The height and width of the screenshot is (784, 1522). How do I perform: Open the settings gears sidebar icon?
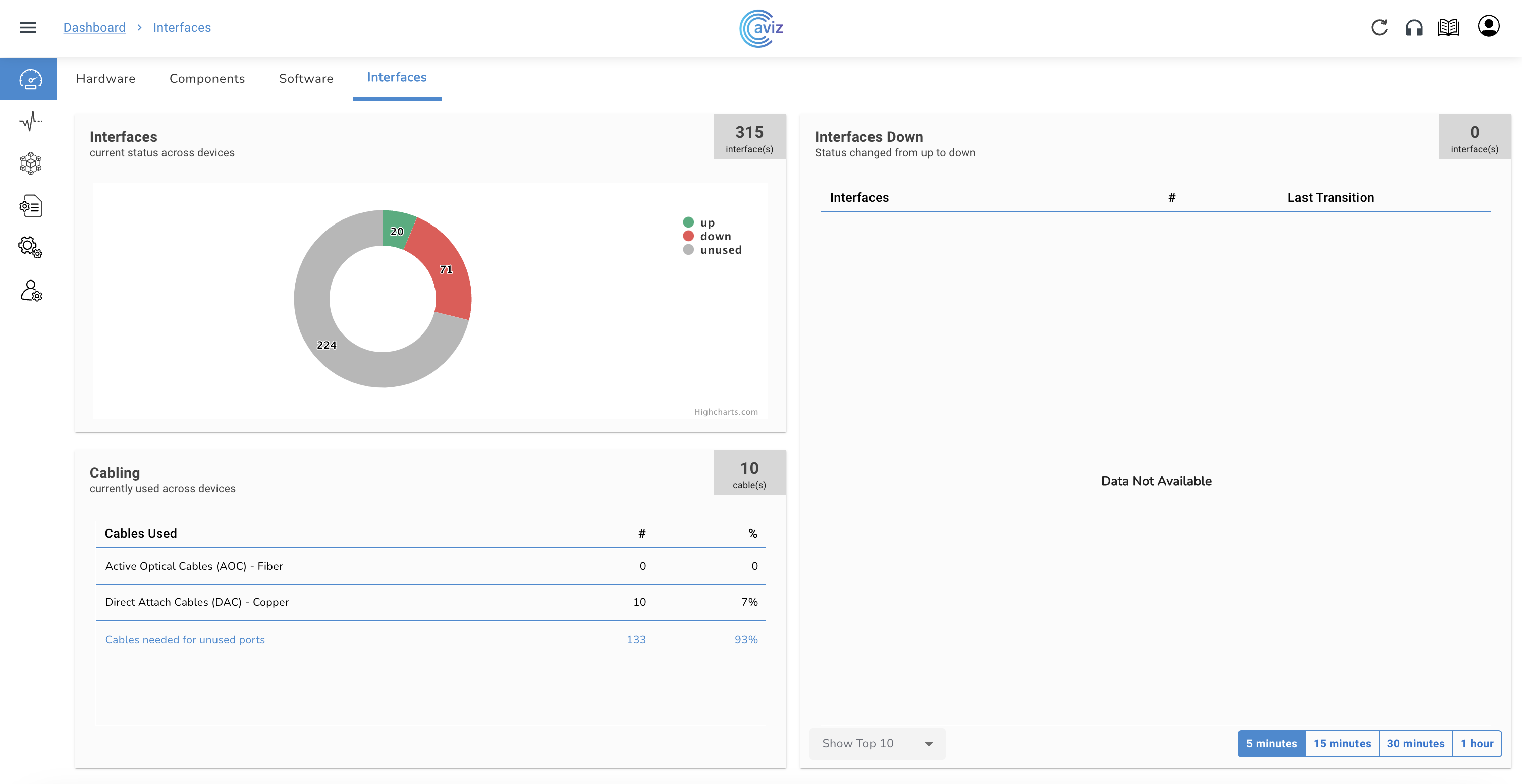tap(30, 247)
